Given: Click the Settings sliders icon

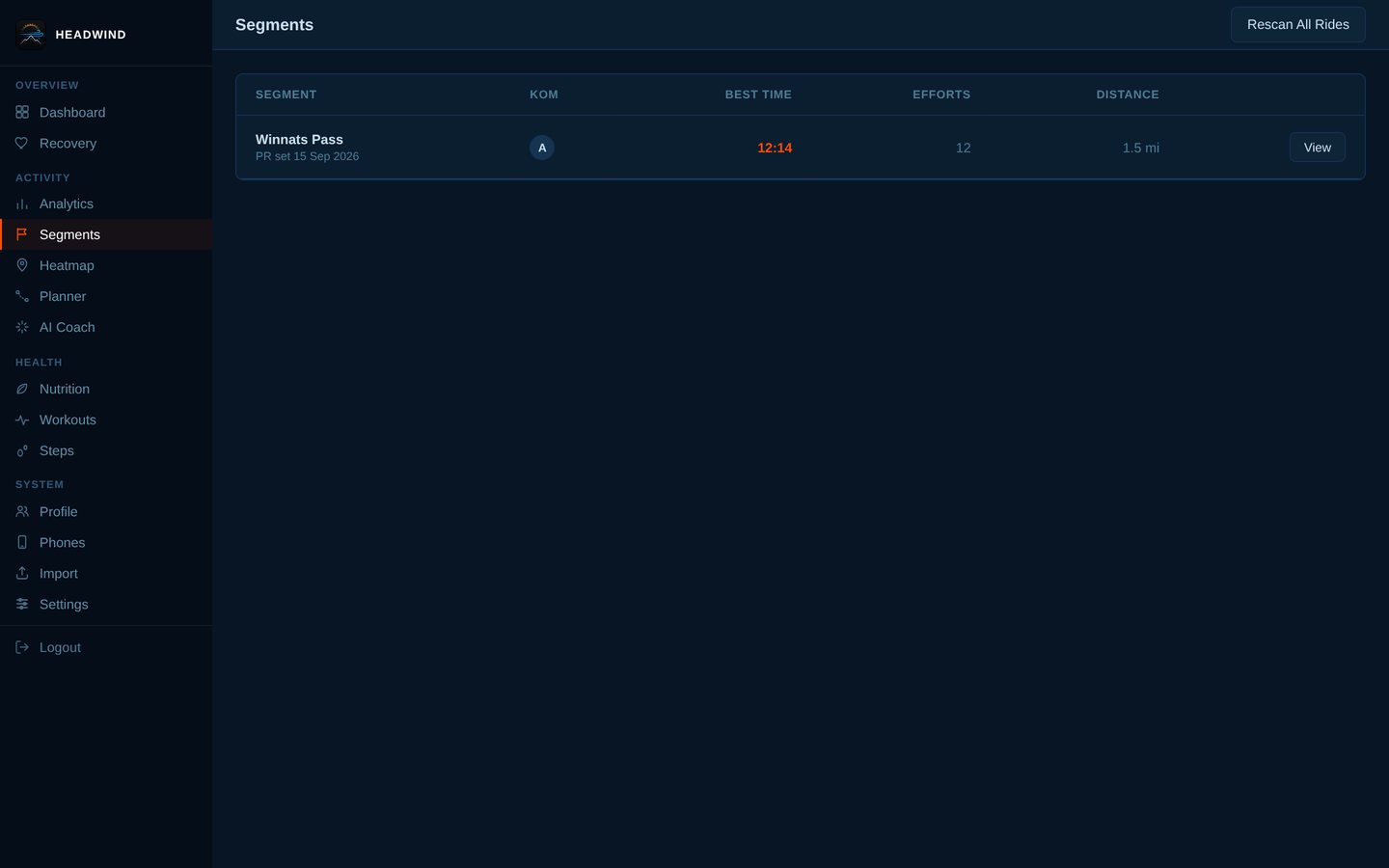Looking at the screenshot, I should pyautogui.click(x=22, y=605).
